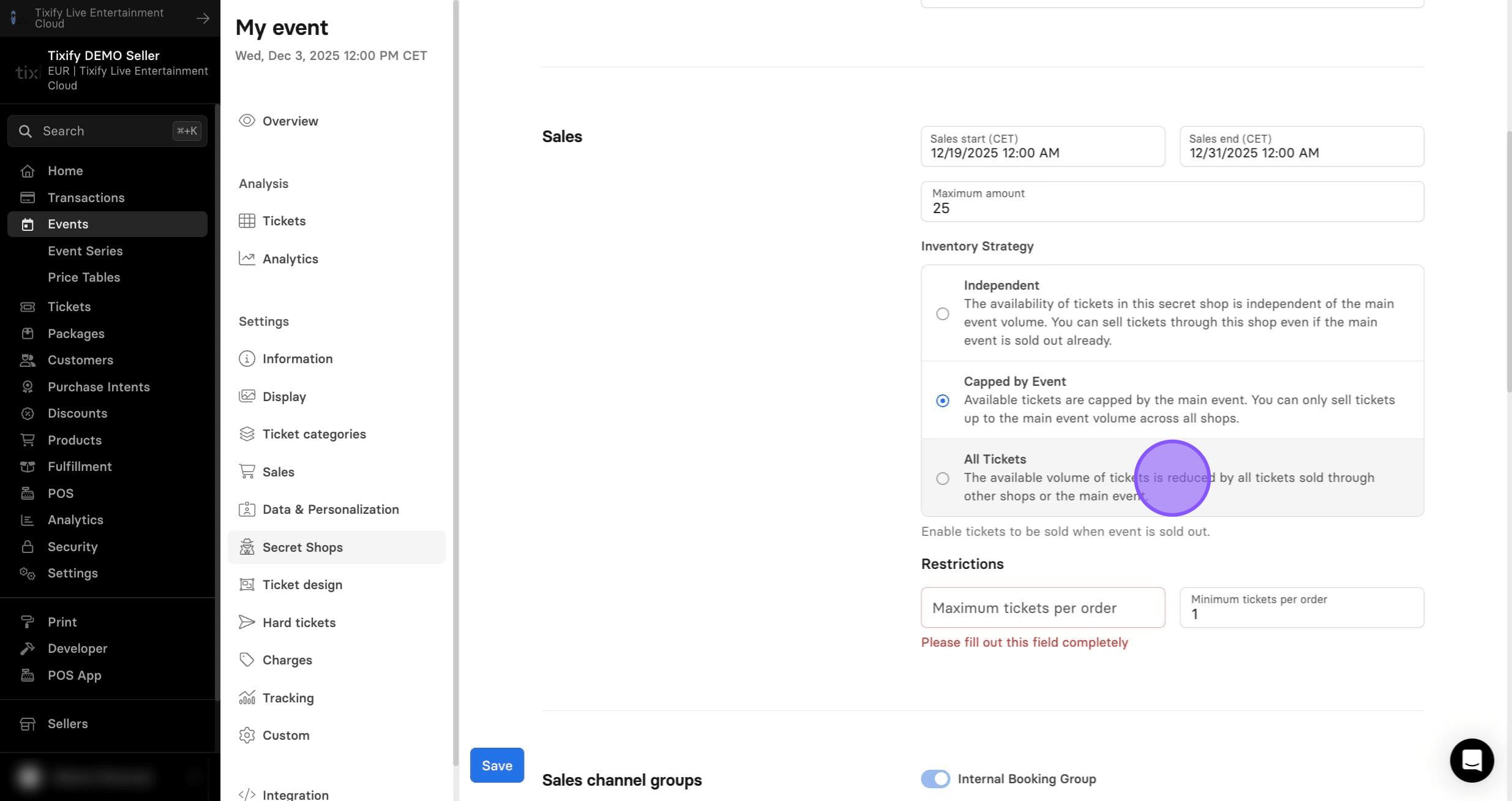Click the Hard tickets paper plane icon
Image resolution: width=1512 pixels, height=801 pixels.
click(x=247, y=622)
